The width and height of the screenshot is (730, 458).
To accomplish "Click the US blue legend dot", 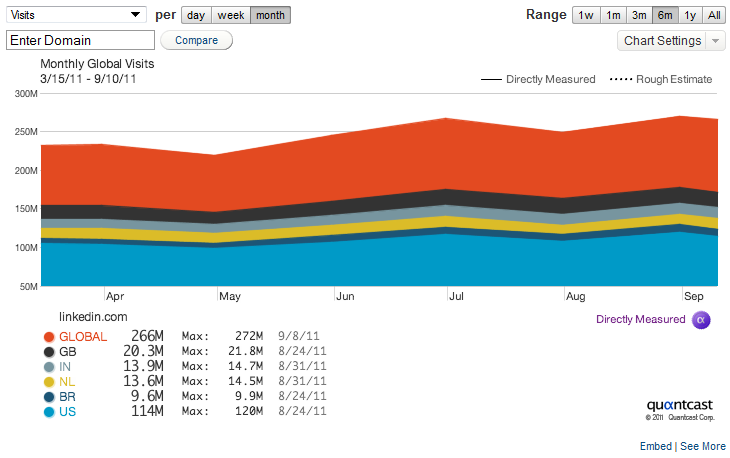I will pyautogui.click(x=49, y=412).
